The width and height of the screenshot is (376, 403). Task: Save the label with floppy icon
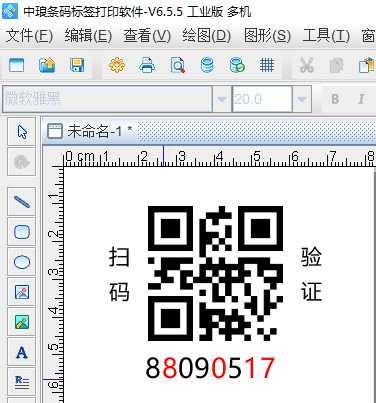77,65
